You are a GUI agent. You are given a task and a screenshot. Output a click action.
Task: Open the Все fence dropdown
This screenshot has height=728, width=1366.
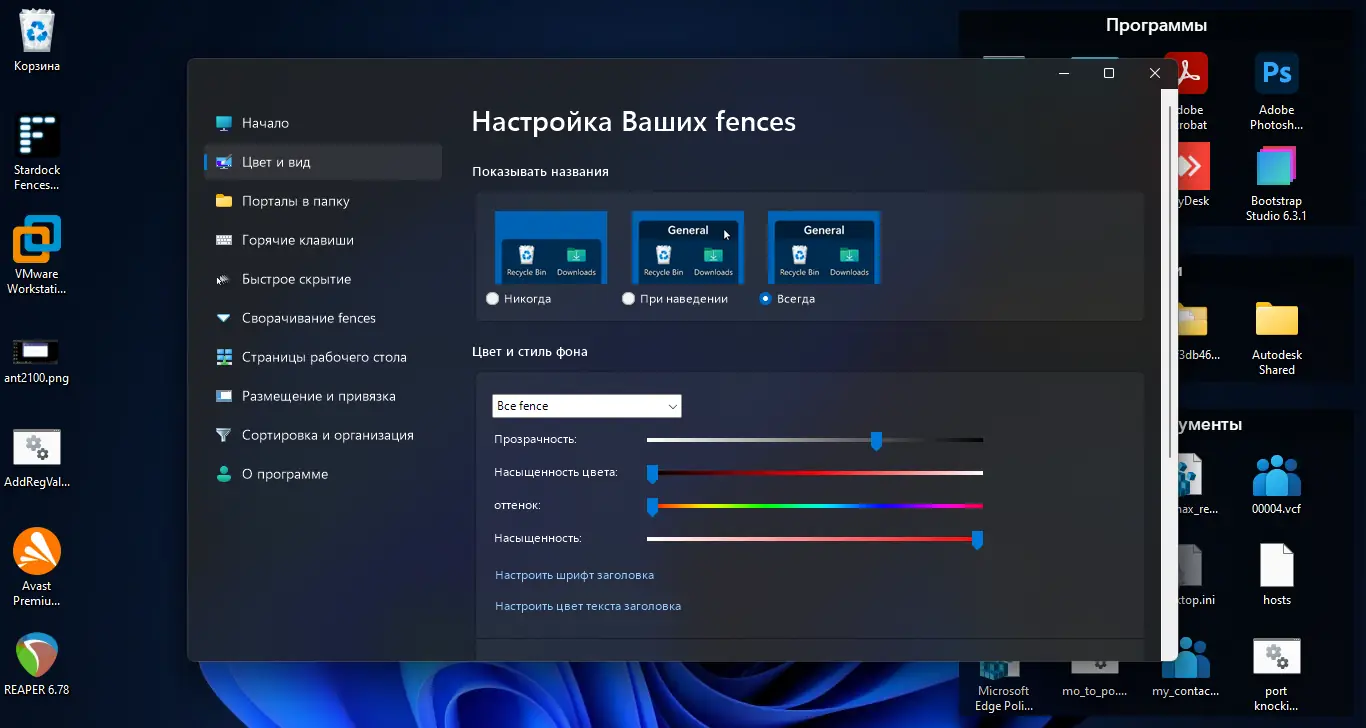tap(587, 406)
